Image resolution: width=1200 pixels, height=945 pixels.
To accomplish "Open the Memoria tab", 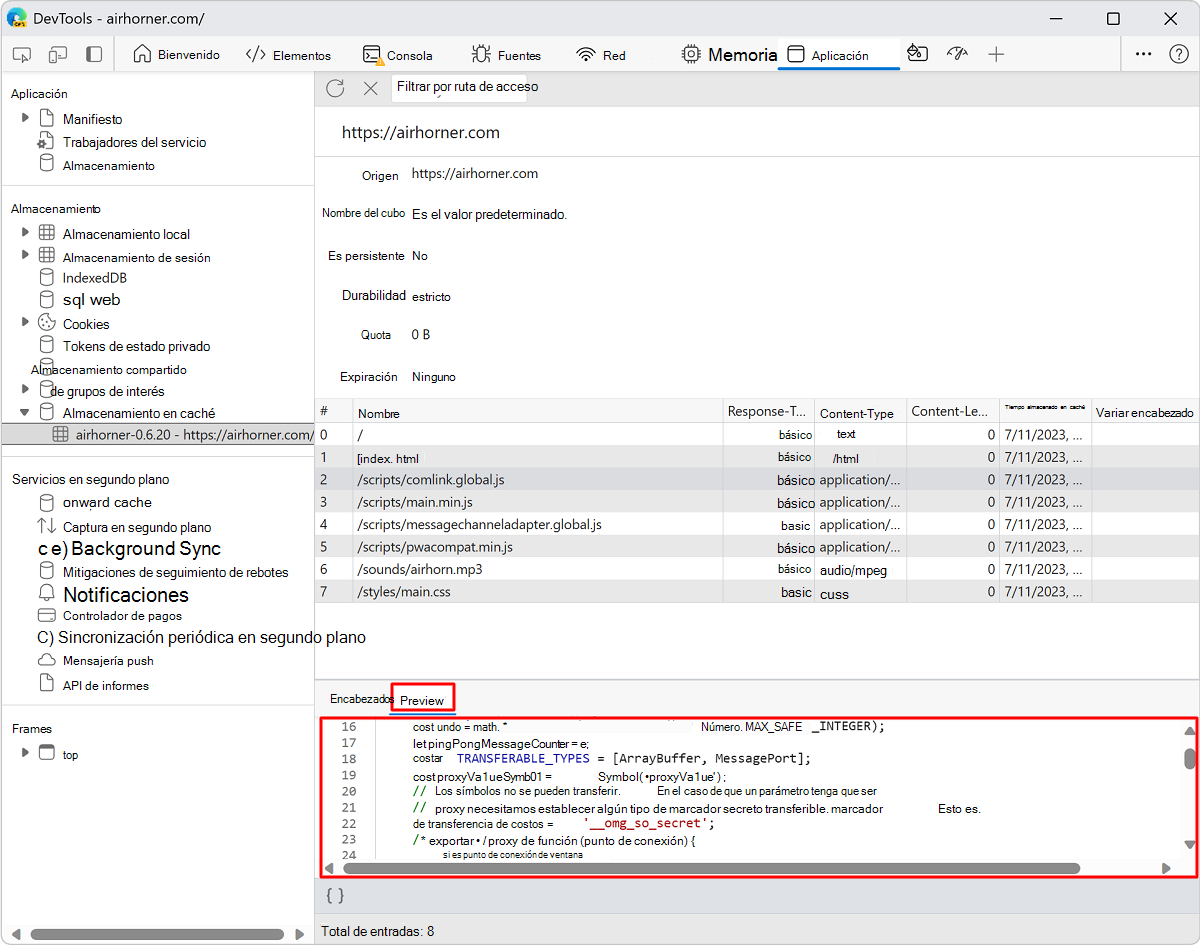I will (729, 55).
